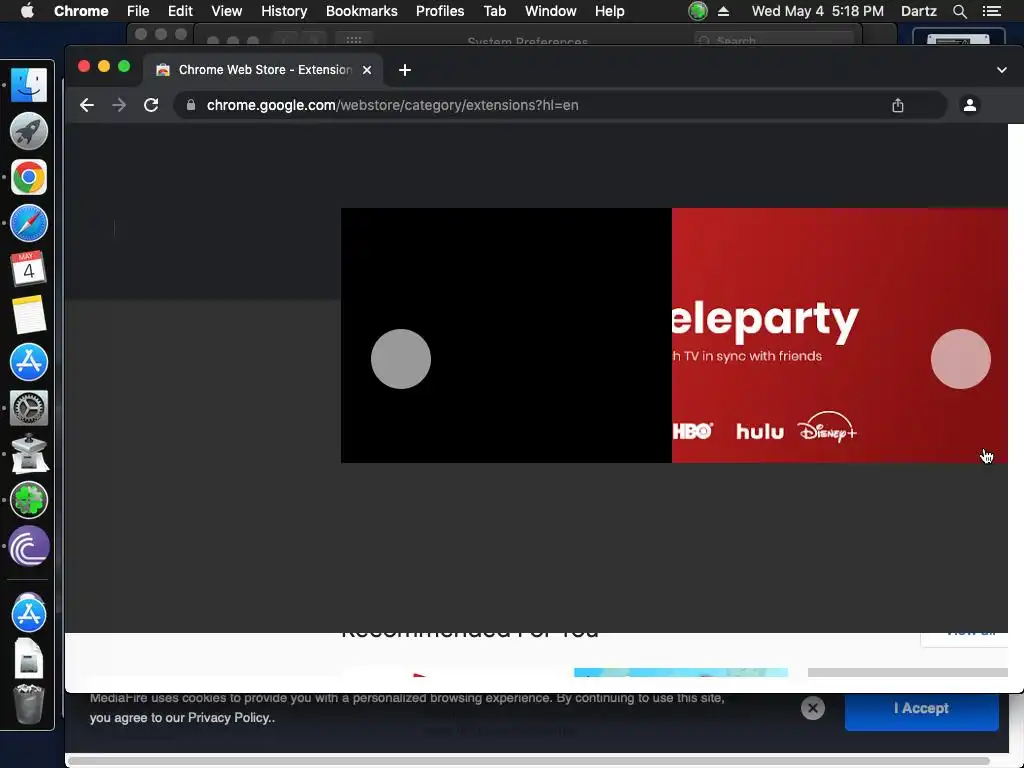Open the Edit menu
The image size is (1024, 768).
point(180,11)
